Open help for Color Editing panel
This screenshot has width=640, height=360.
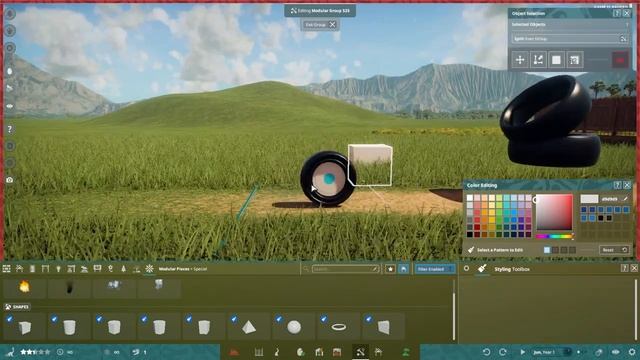click(617, 185)
